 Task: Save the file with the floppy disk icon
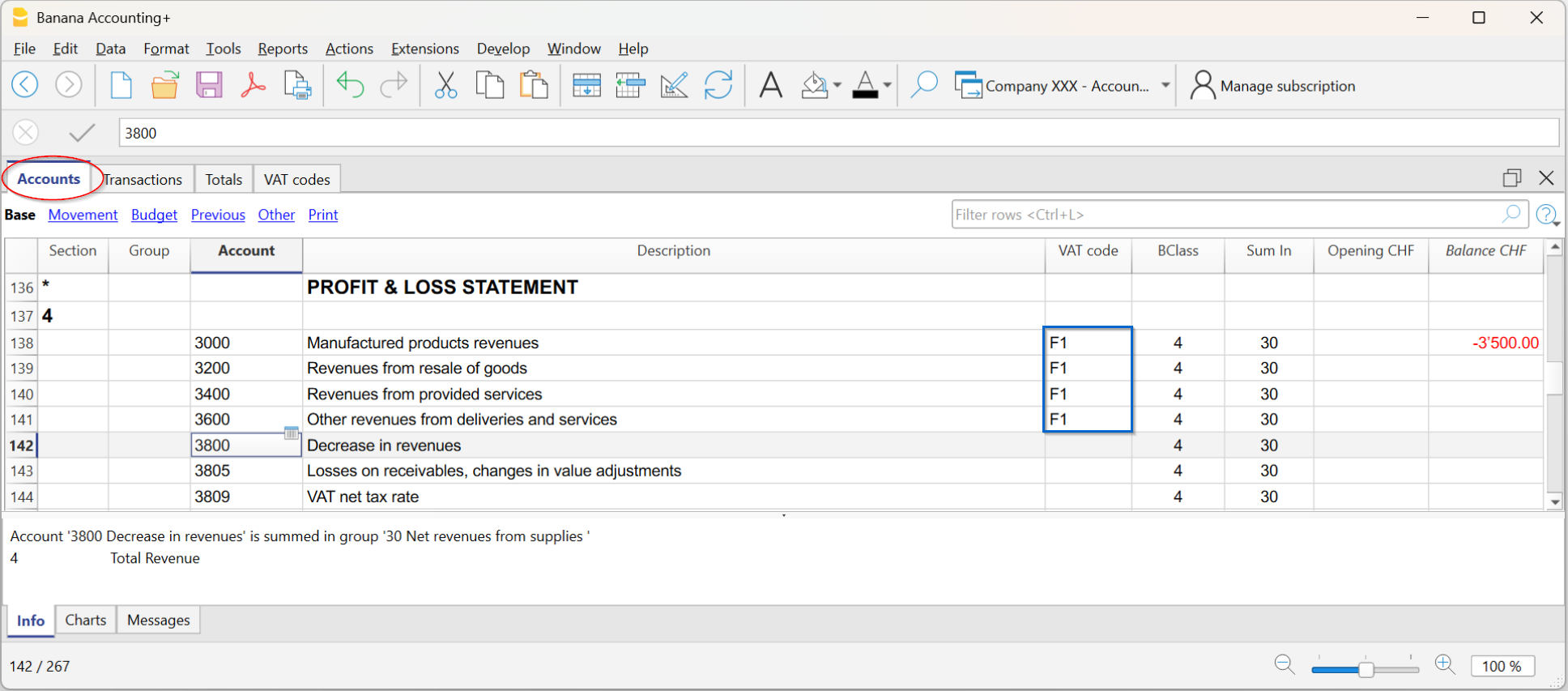209,85
